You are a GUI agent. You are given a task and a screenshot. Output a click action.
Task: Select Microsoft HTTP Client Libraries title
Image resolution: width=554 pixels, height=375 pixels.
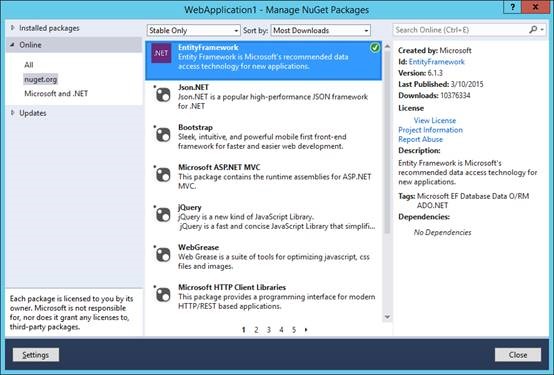point(232,287)
